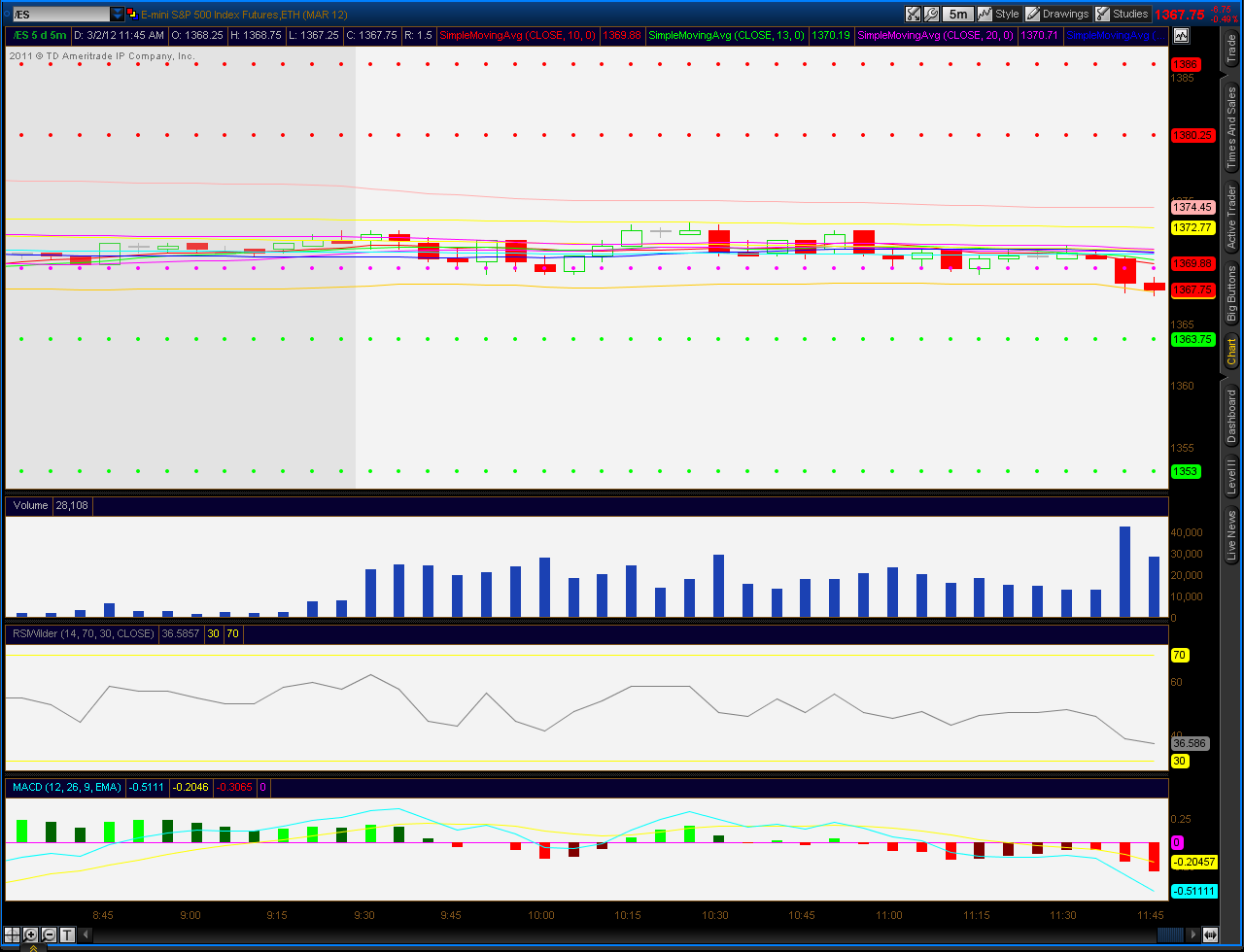Select the T text tool icon
Image resolution: width=1244 pixels, height=952 pixels.
pyautogui.click(x=67, y=935)
